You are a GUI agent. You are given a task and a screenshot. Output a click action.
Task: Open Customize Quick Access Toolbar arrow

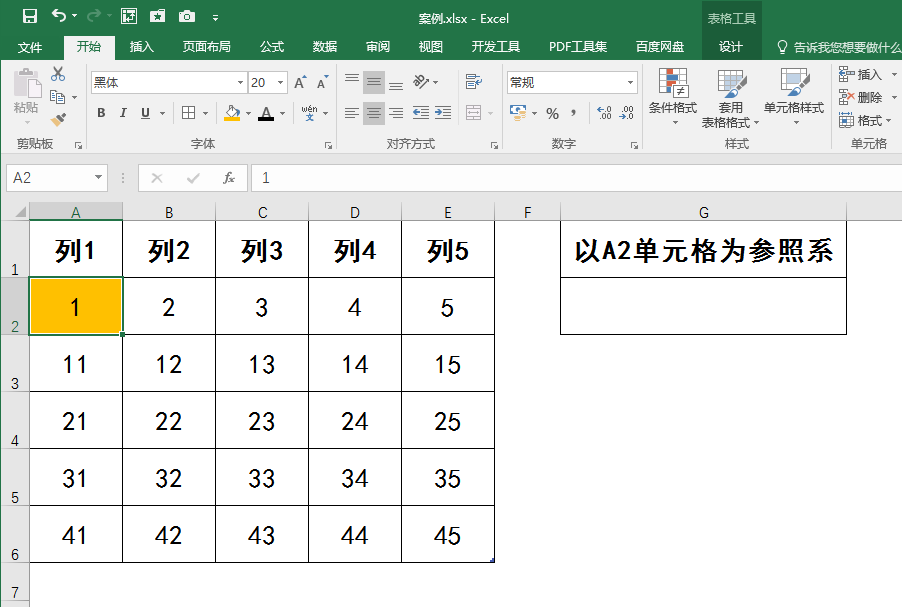tap(215, 18)
